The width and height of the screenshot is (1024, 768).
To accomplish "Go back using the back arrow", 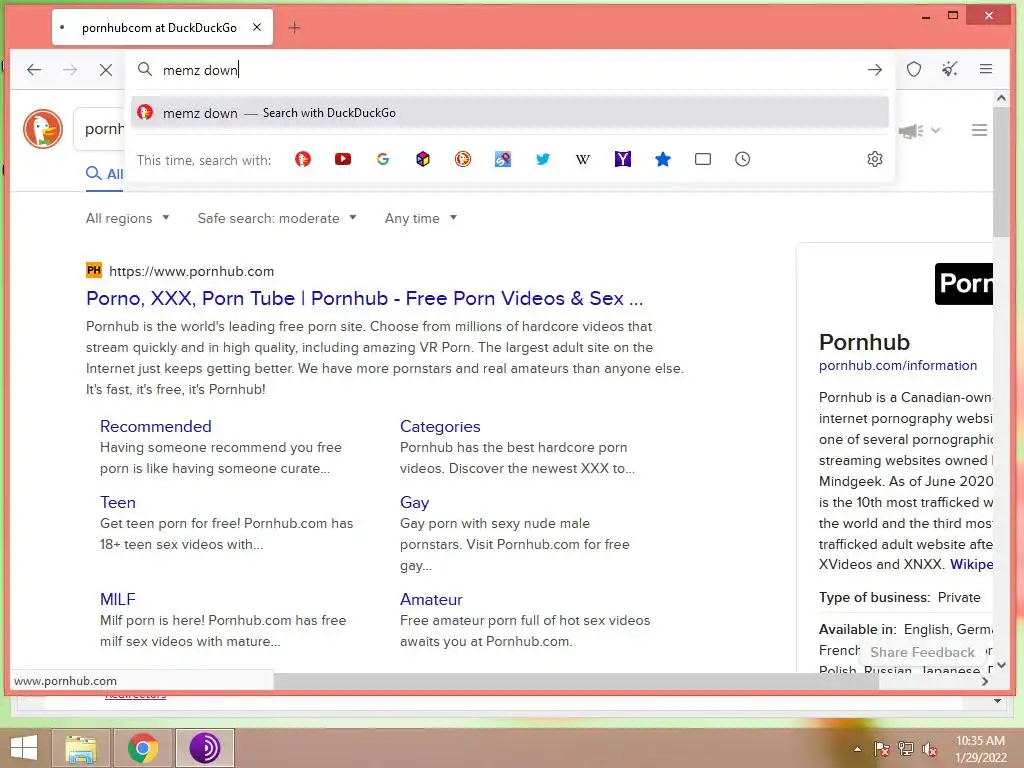I will (x=34, y=70).
